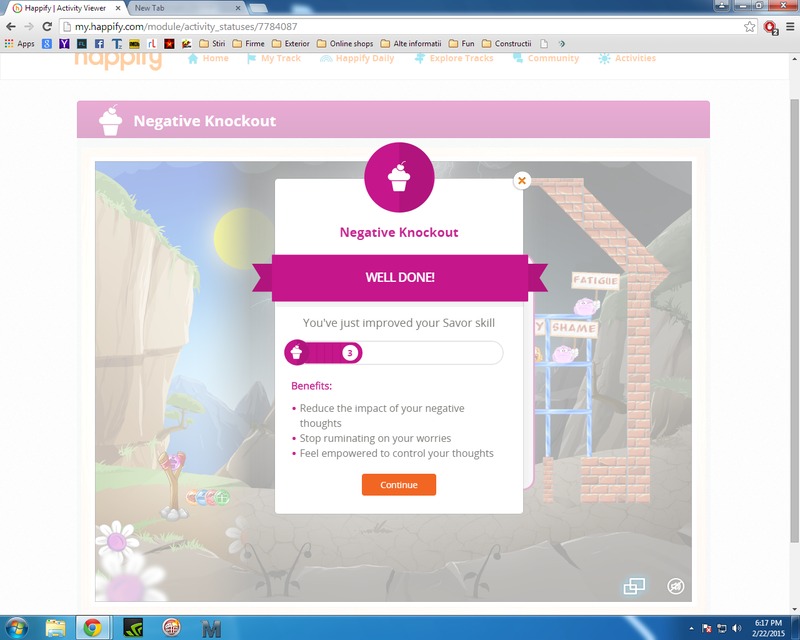Click the taskbar clock
Screen dimensions: 800x640
[767, 628]
